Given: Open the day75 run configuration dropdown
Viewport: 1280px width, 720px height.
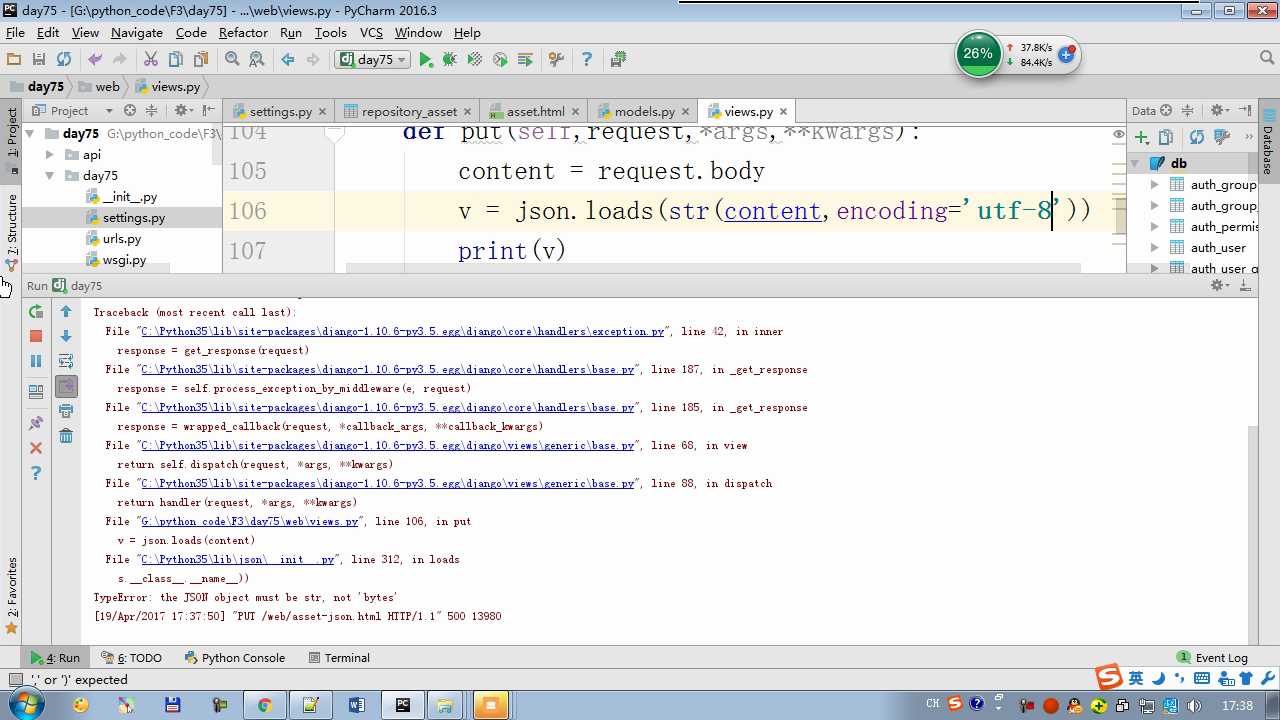Looking at the screenshot, I should (x=374, y=60).
